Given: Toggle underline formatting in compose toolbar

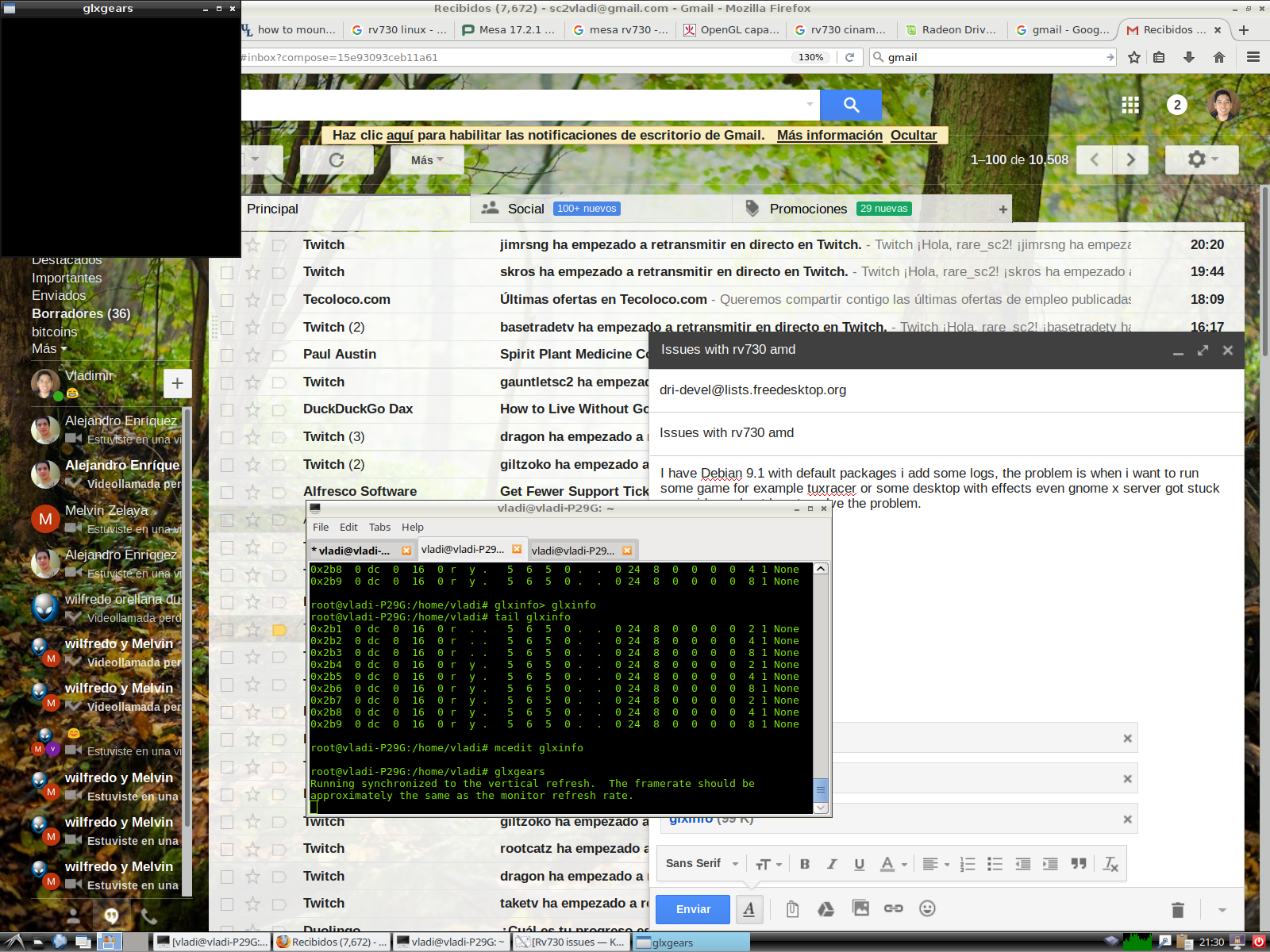Looking at the screenshot, I should (x=859, y=864).
